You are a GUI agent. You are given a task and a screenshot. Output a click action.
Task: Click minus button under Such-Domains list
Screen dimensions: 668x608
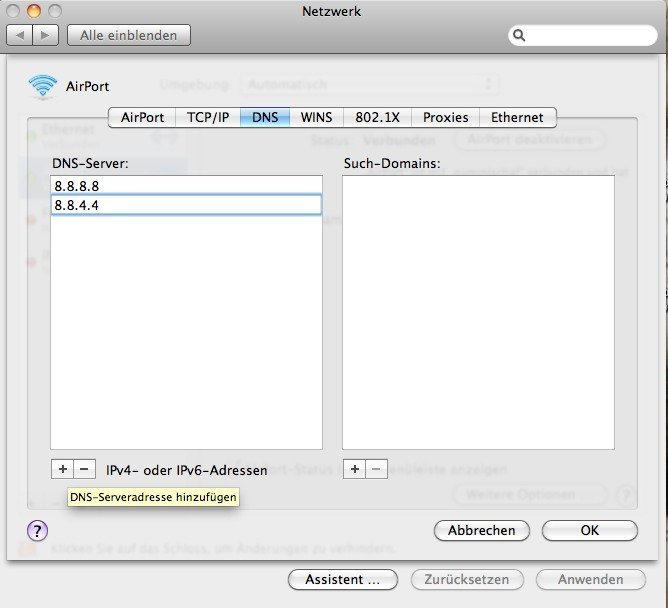pos(377,469)
